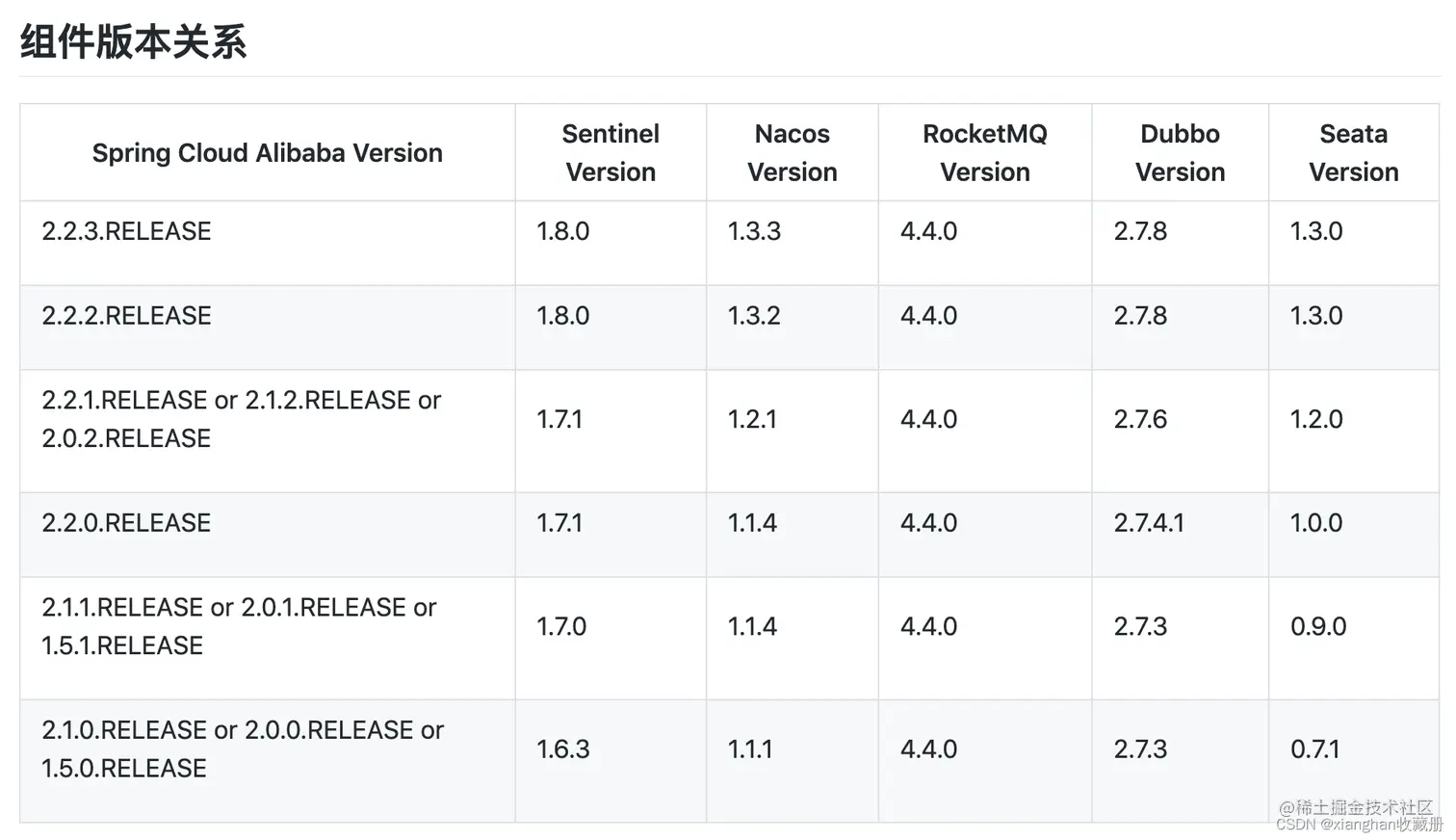The image size is (1456, 840).
Task: Click the Dubbo version 2.7.6 cell
Action: pyautogui.click(x=1140, y=419)
